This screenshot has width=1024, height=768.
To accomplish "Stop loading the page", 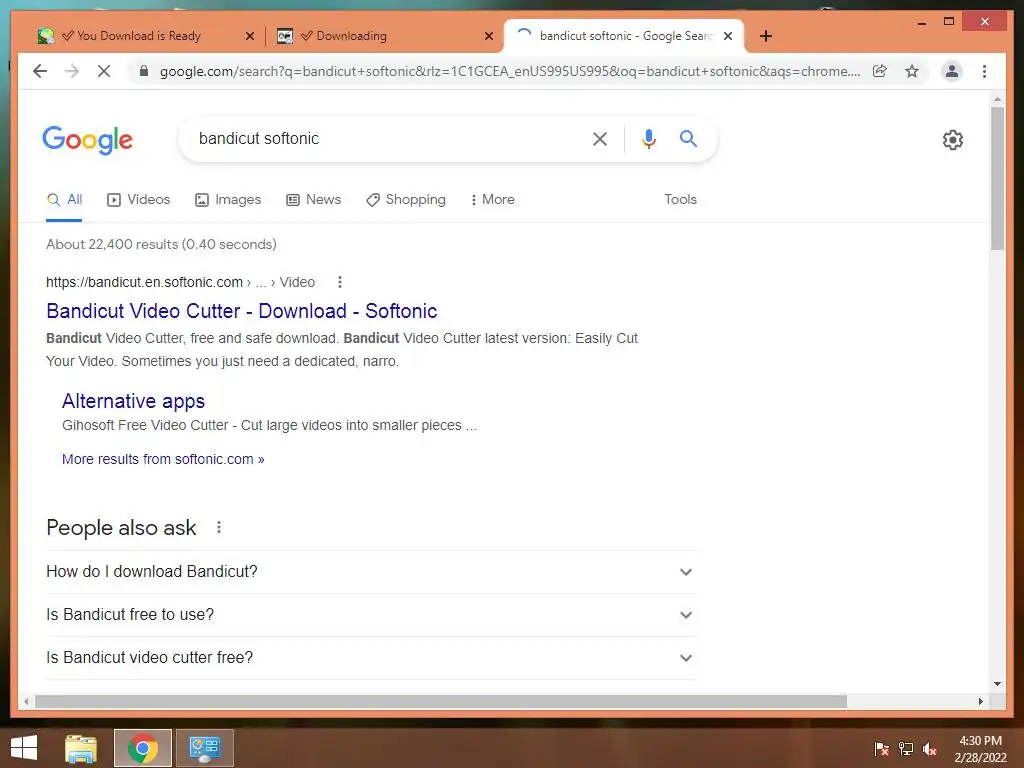I will 104,71.
